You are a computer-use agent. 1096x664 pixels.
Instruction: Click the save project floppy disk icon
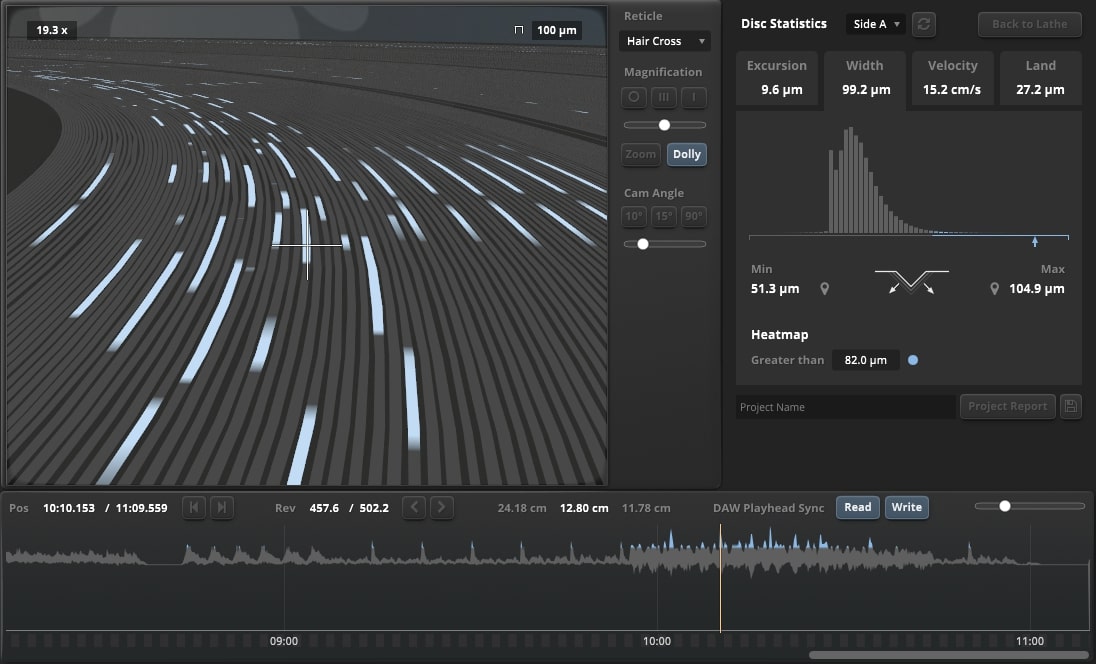[x=1070, y=407]
